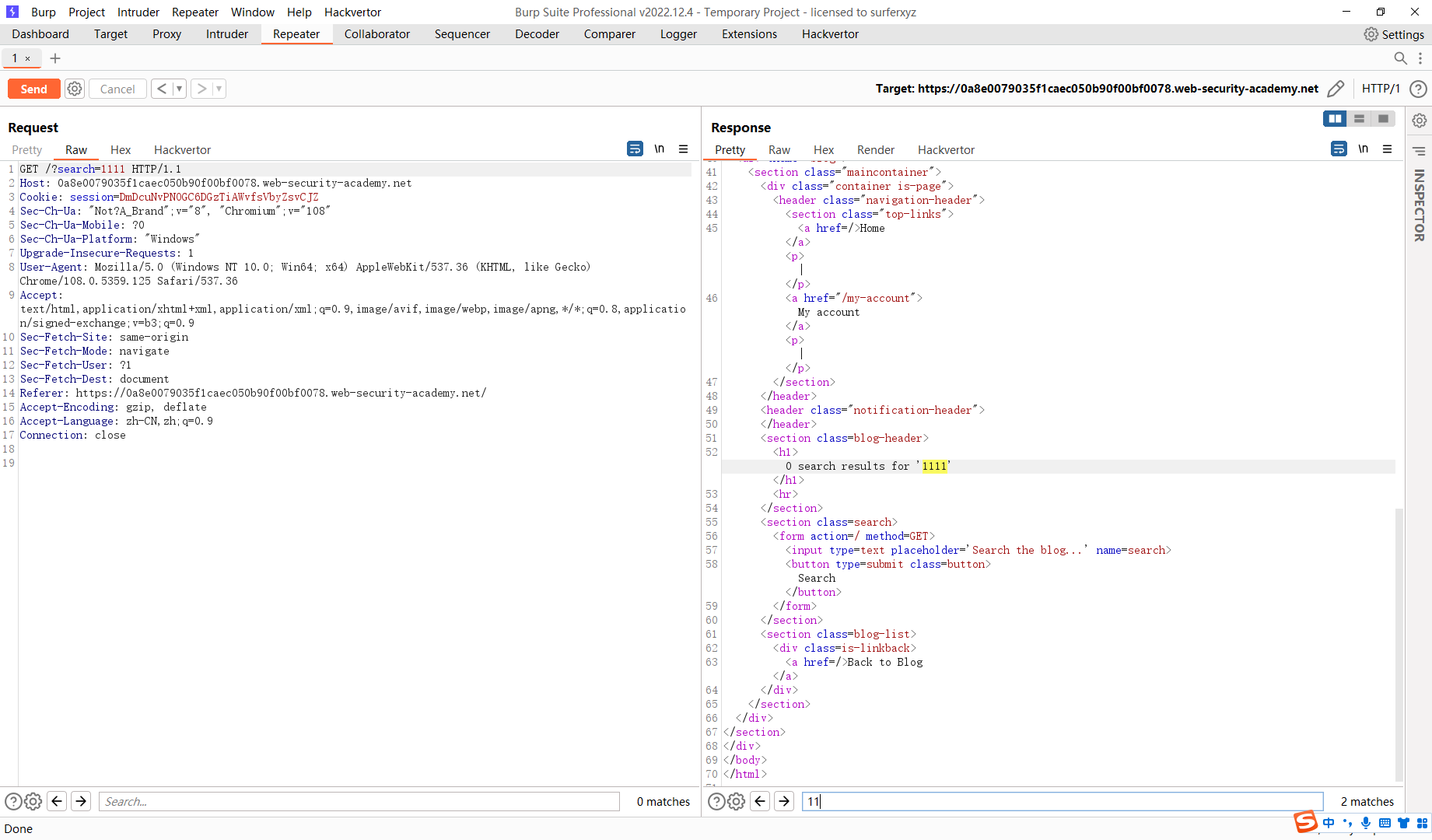Open the Settings gear in top right

click(x=1371, y=34)
